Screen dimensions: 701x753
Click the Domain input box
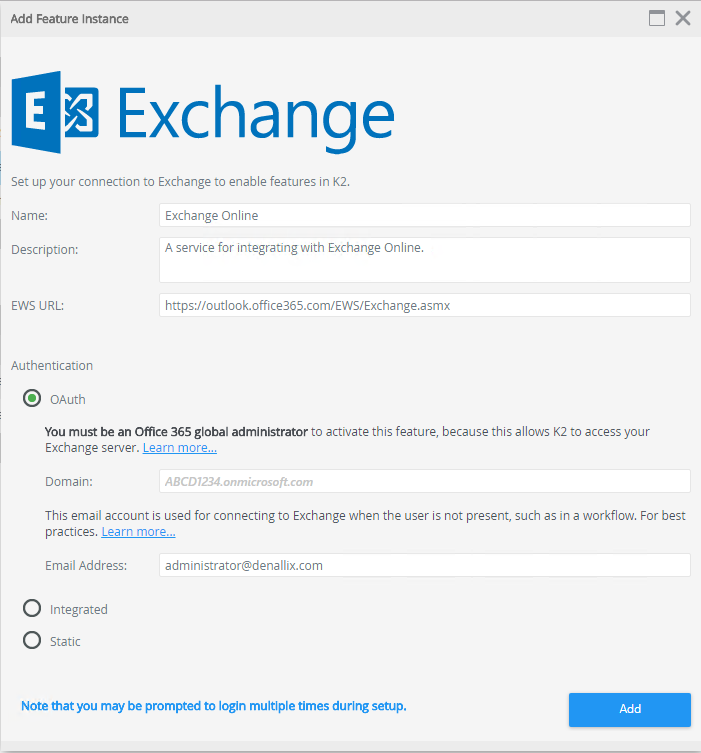[424, 481]
